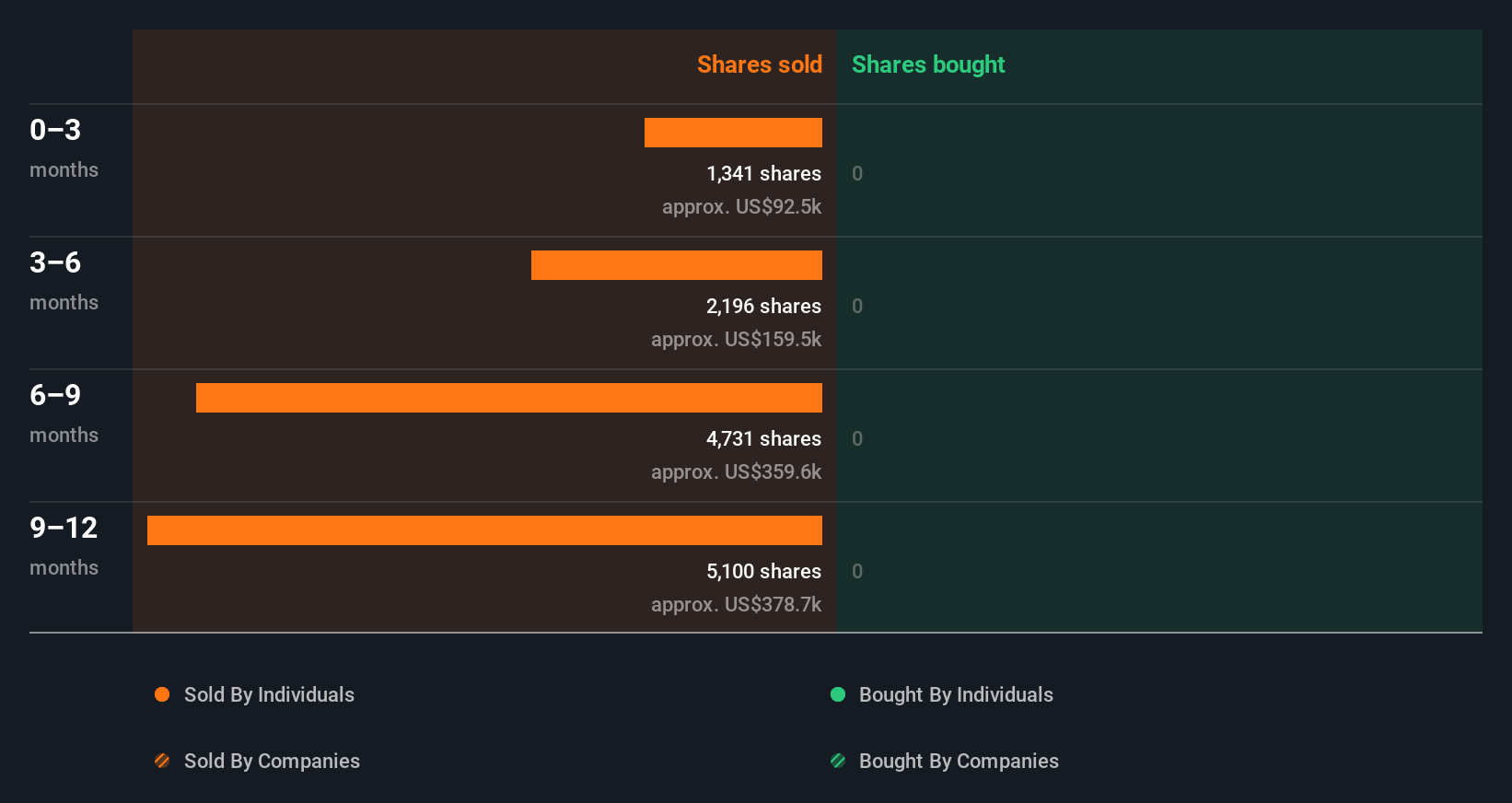Viewport: 1512px width, 803px height.
Task: Click the Shares bought column header
Action: (x=928, y=64)
